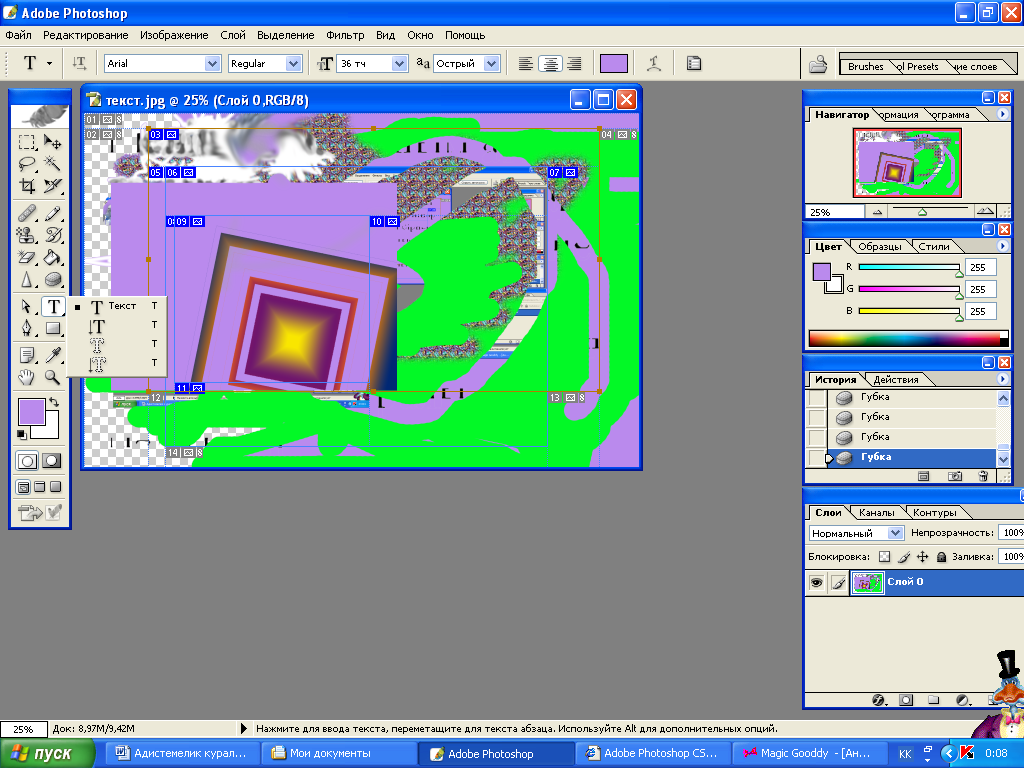The height and width of the screenshot is (768, 1024).
Task: Switch to Quick Mask mode
Action: point(52,461)
